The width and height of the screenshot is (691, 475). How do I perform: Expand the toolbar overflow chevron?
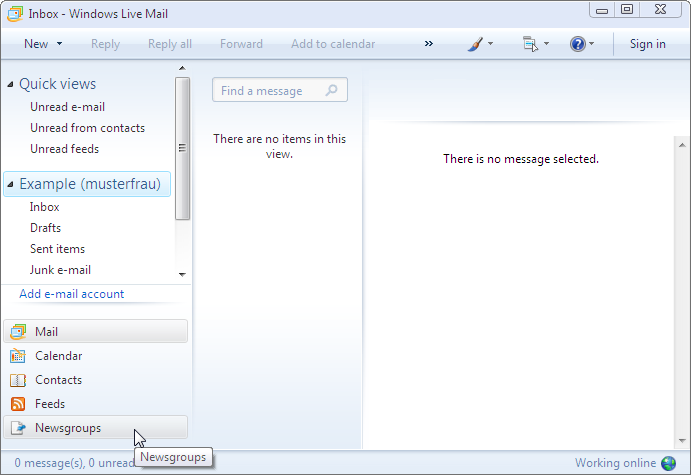point(429,44)
